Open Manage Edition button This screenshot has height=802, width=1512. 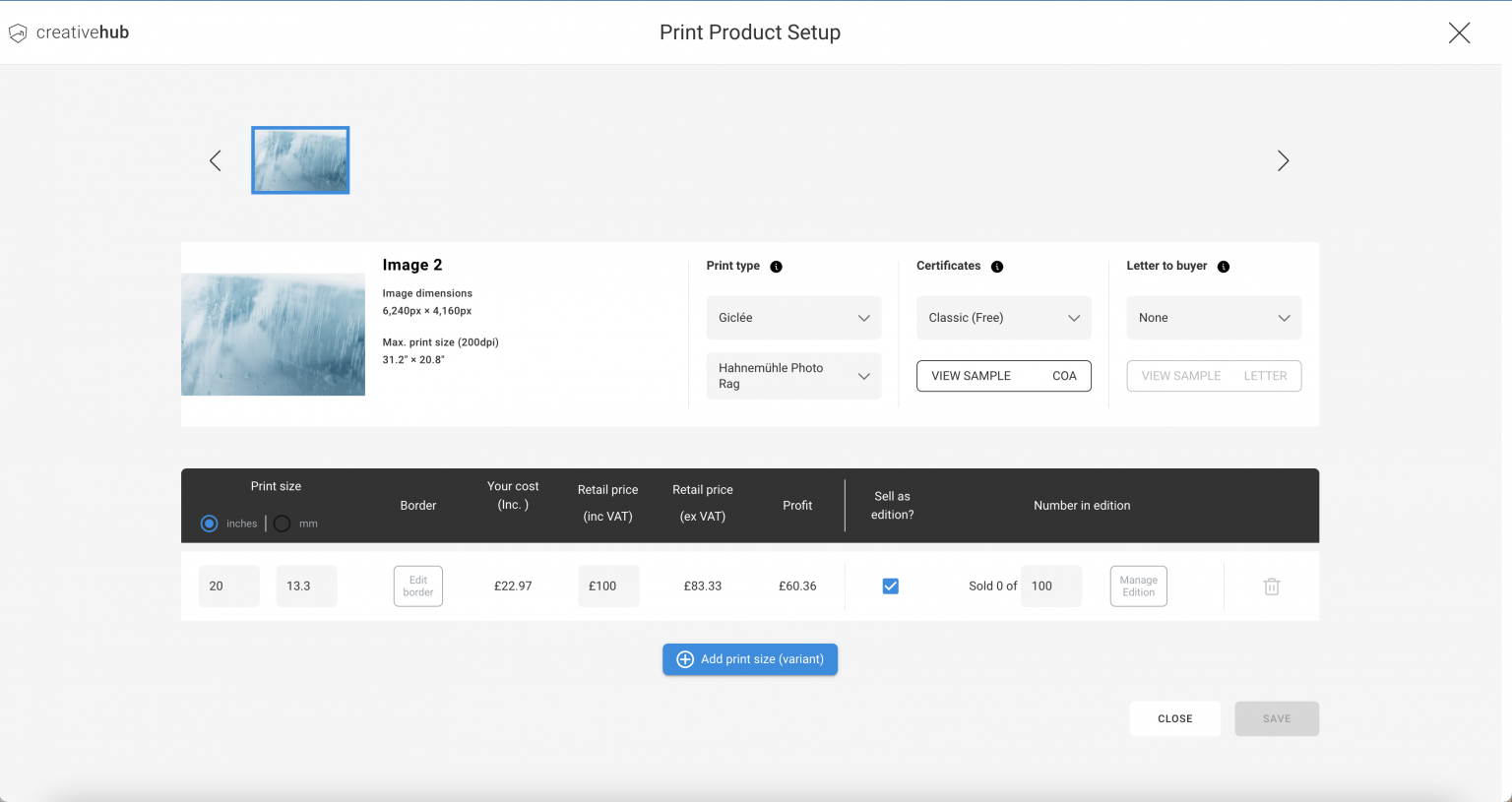coord(1138,586)
